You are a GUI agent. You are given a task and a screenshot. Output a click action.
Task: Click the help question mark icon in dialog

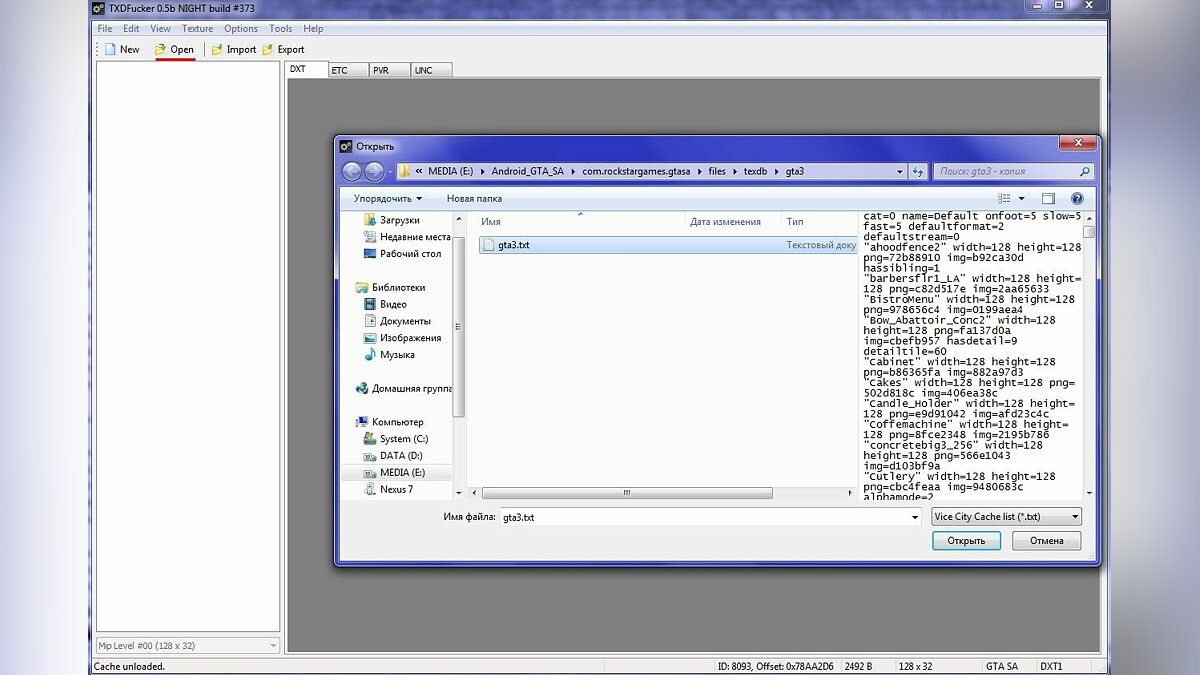tap(1077, 199)
